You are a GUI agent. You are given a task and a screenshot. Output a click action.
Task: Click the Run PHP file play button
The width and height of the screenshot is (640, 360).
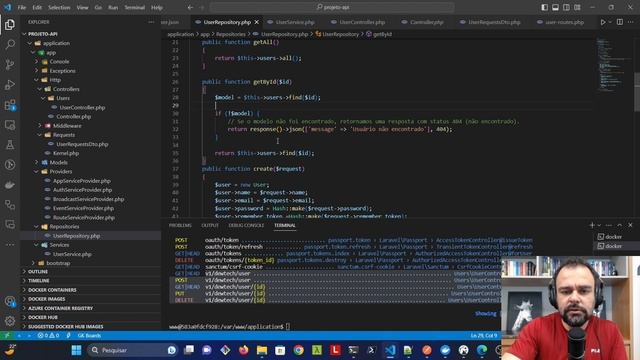pos(603,22)
